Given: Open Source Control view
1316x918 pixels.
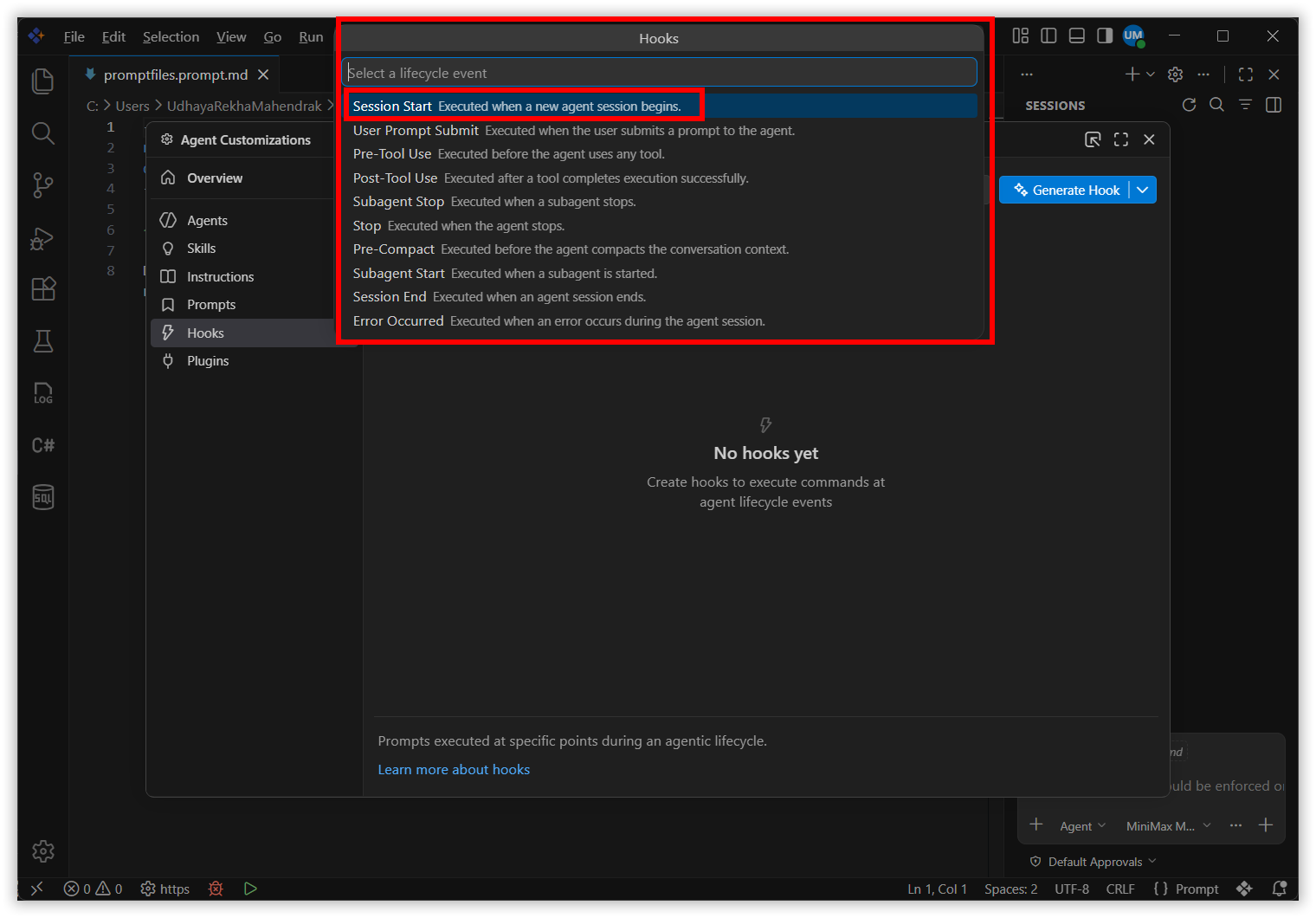Looking at the screenshot, I should coord(42,185).
